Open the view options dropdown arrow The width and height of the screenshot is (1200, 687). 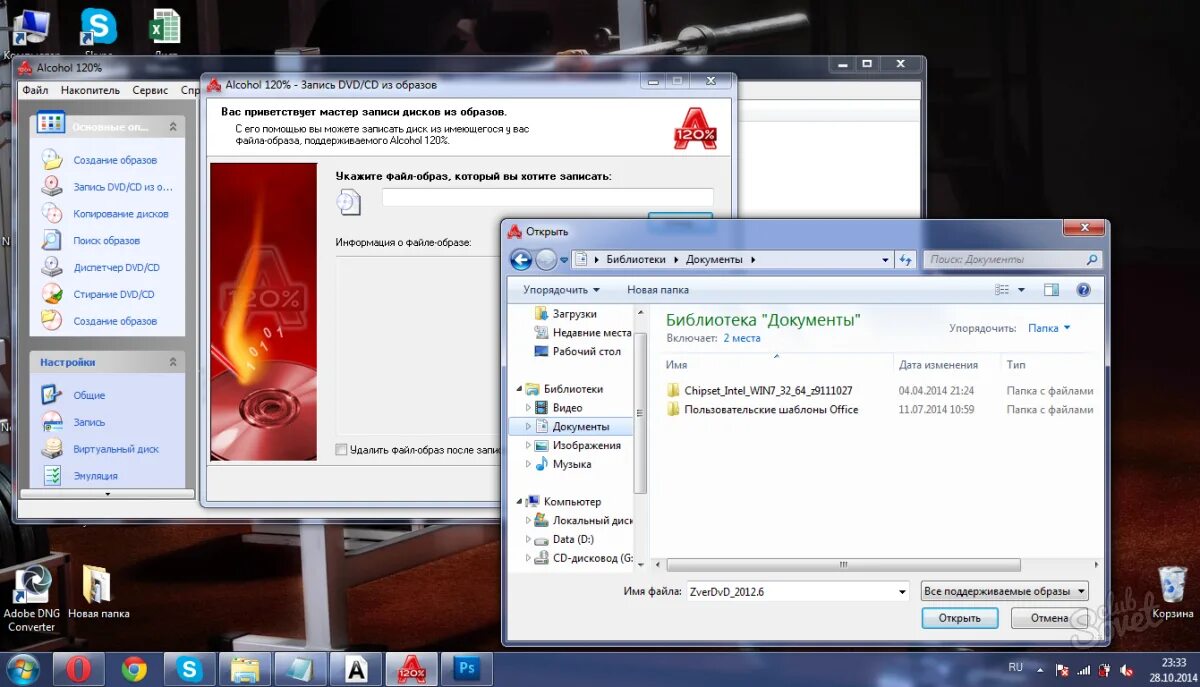pos(1022,290)
